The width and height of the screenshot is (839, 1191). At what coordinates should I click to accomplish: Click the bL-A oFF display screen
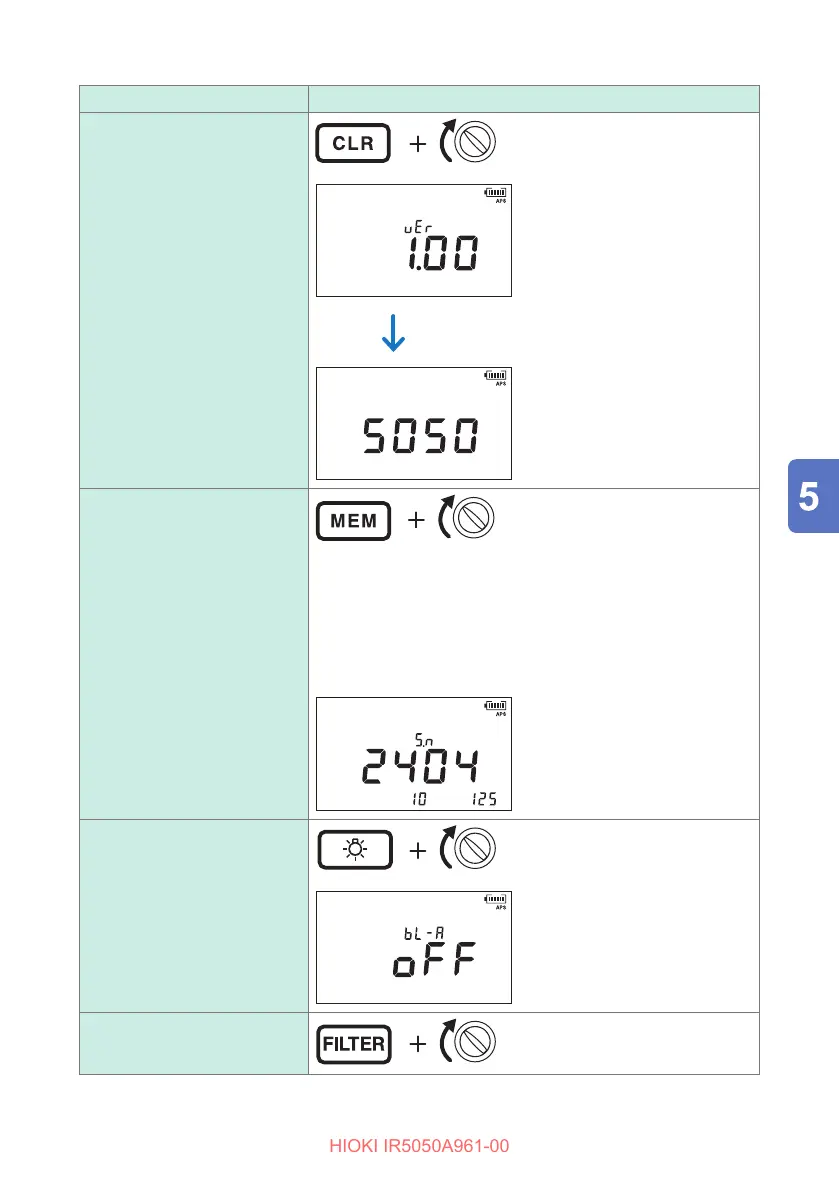click(x=414, y=947)
